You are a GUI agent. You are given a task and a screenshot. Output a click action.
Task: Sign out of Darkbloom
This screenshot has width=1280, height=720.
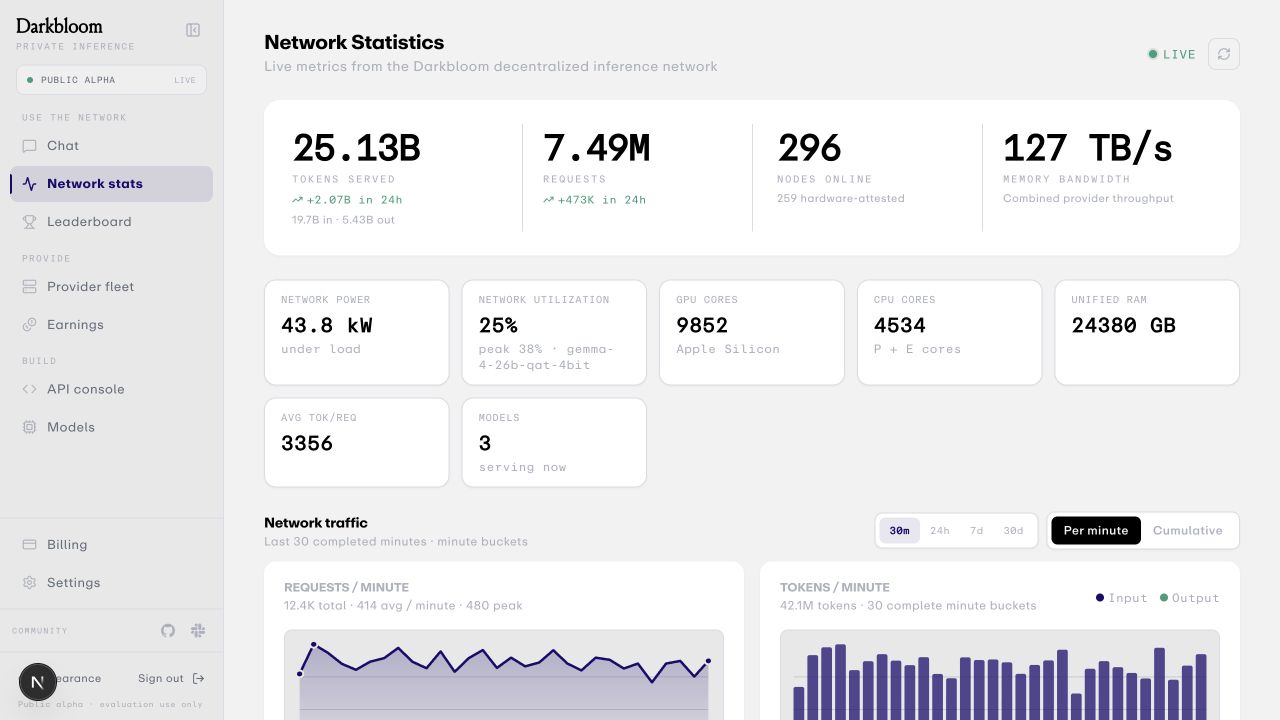point(171,678)
